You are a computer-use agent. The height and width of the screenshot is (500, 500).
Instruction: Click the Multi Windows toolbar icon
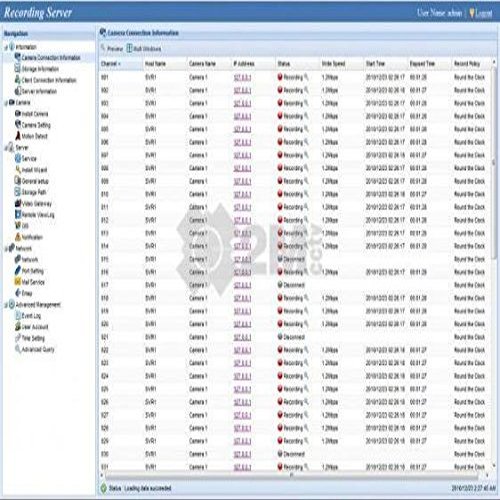(x=129, y=48)
